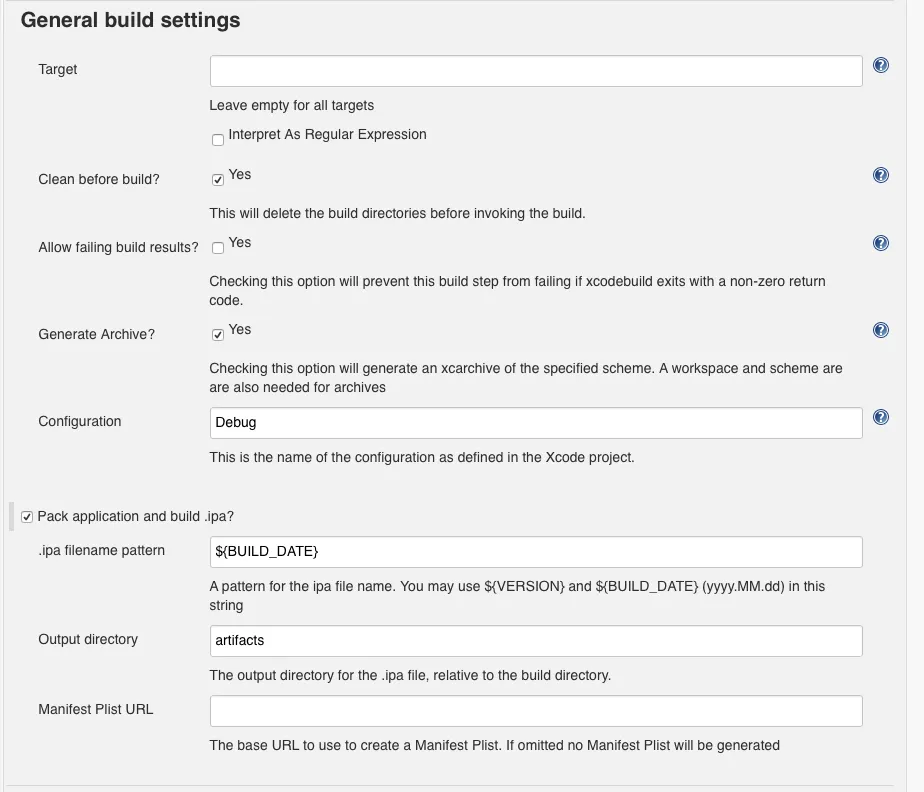Focus the empty Target input field
This screenshot has width=924, height=792.
tap(535, 70)
